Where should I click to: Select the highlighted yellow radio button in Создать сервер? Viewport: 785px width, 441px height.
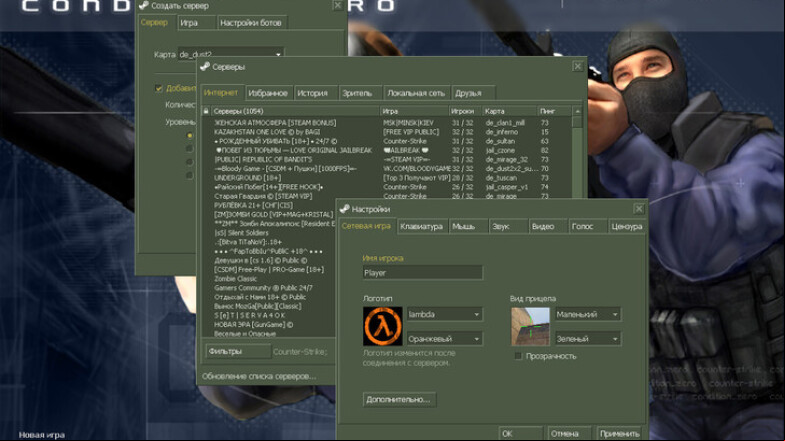189,135
